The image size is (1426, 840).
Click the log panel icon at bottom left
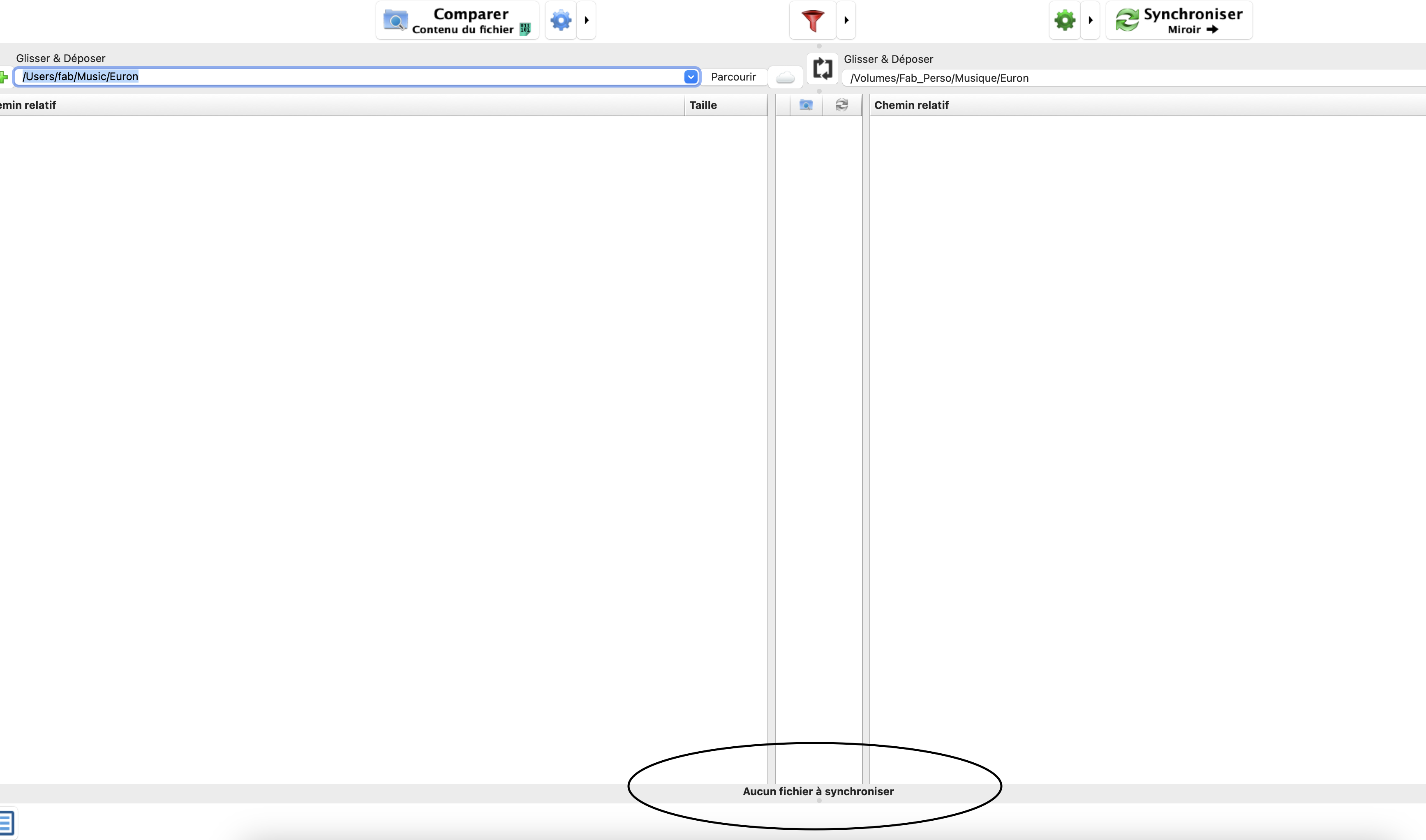pyautogui.click(x=7, y=822)
